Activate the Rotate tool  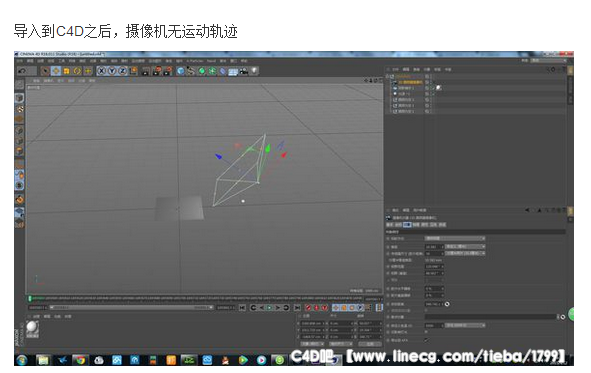tap(77, 71)
